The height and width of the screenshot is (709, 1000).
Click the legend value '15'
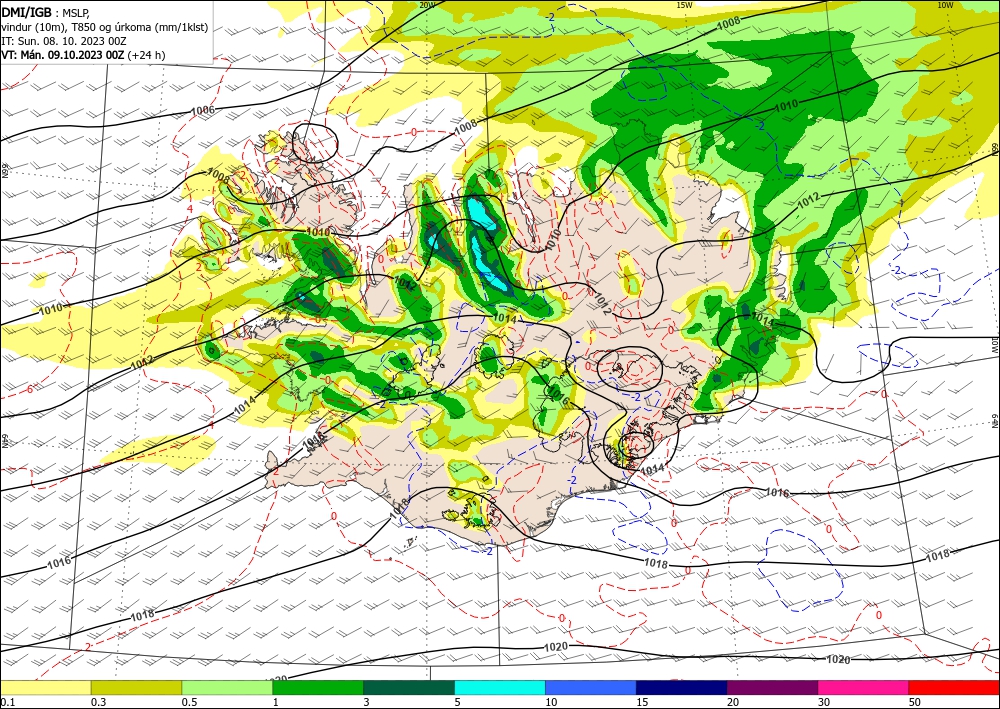(642, 702)
